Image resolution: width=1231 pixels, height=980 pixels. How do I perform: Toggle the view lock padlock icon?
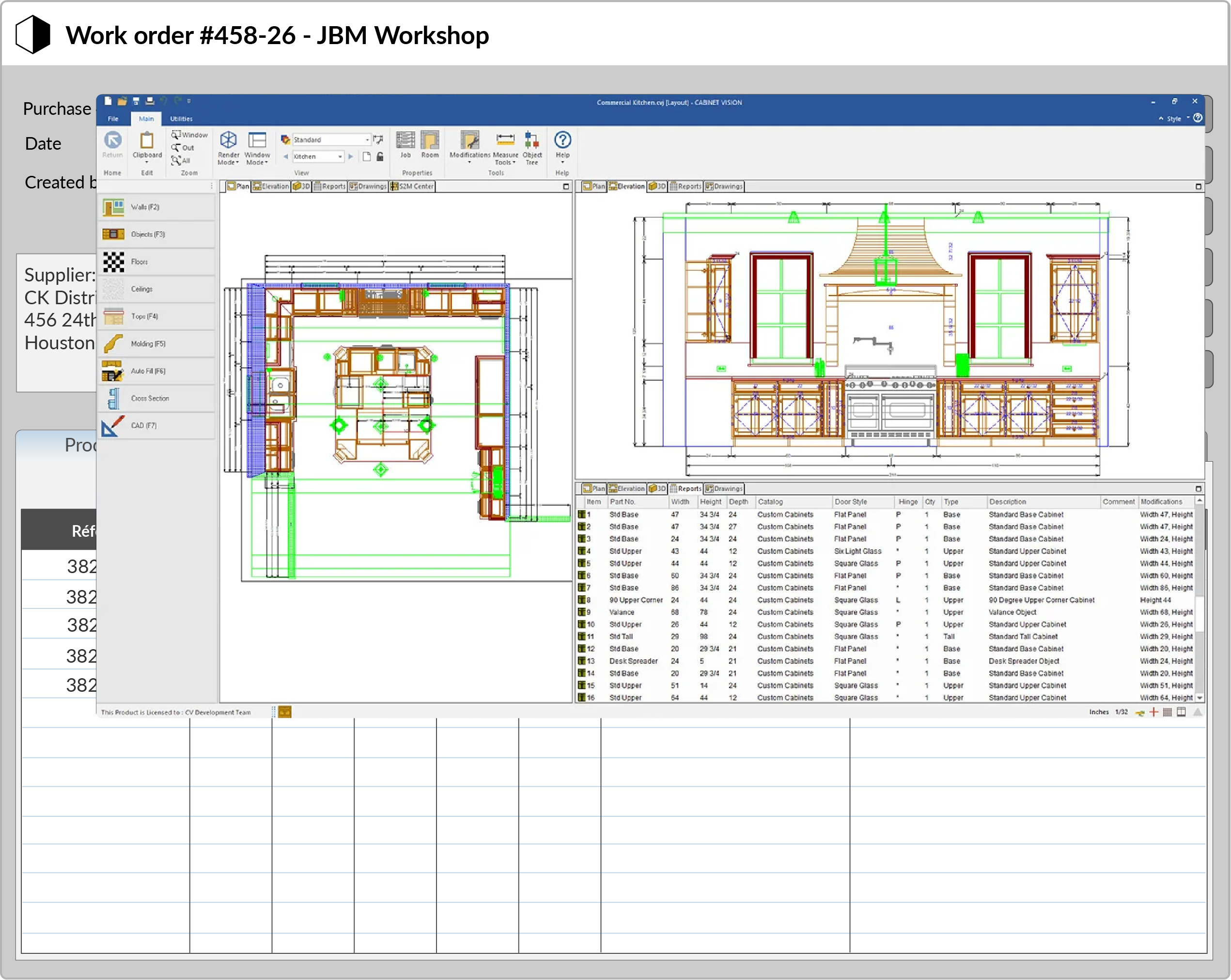(x=380, y=156)
